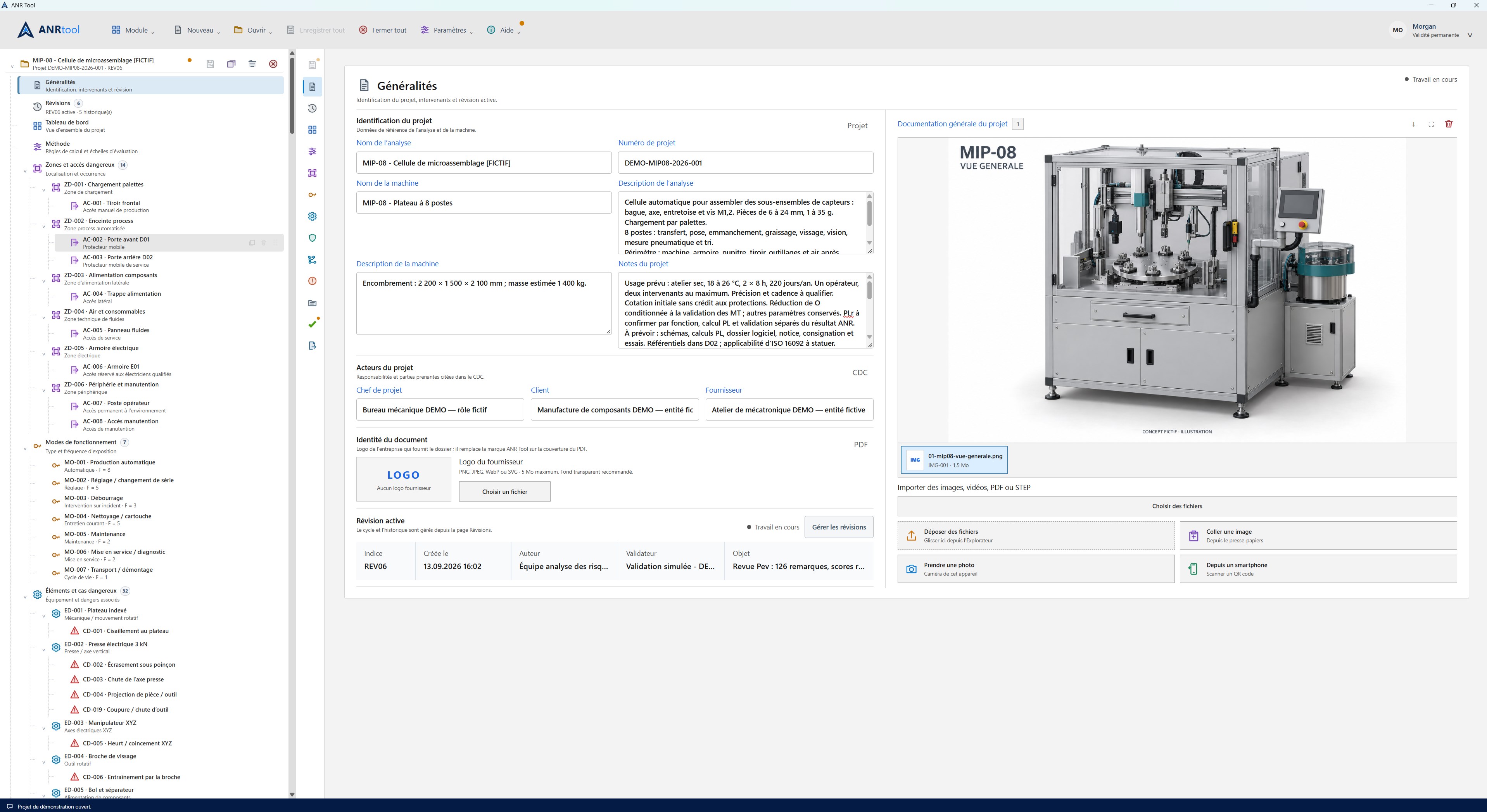The height and width of the screenshot is (812, 1487).
Task: Select the orange key Modes icon in the icon strip
Action: pos(312,195)
